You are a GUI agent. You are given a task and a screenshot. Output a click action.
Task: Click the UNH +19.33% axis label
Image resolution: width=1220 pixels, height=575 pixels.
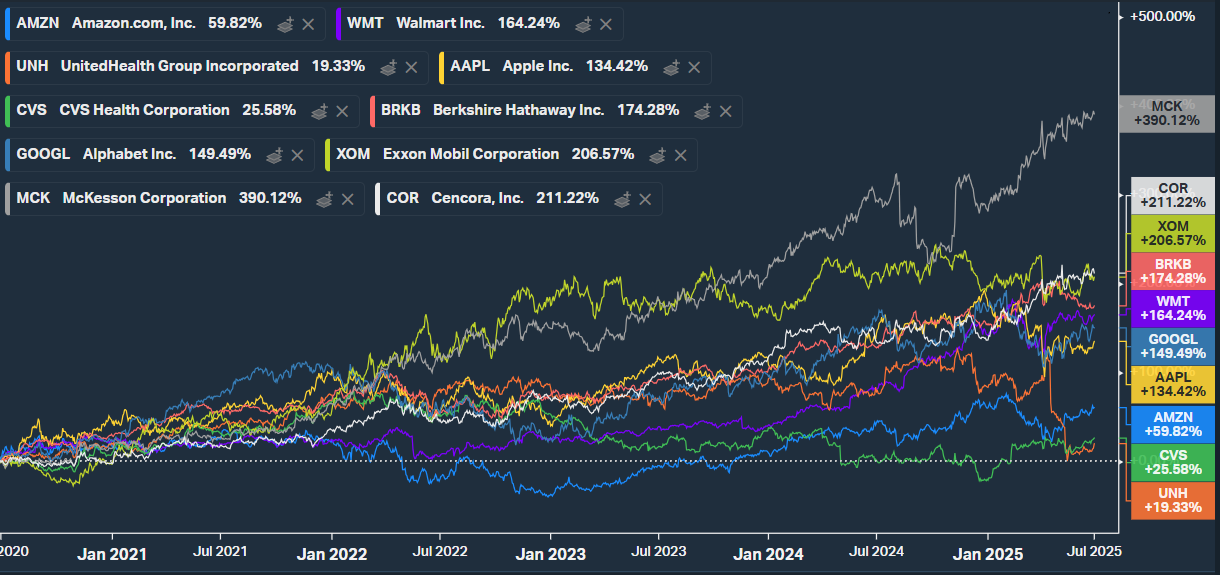point(1172,500)
